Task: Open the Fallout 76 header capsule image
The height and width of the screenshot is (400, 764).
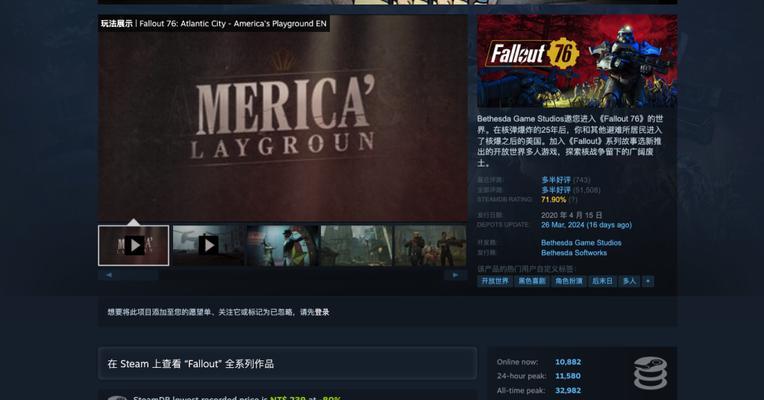Action: [577, 61]
